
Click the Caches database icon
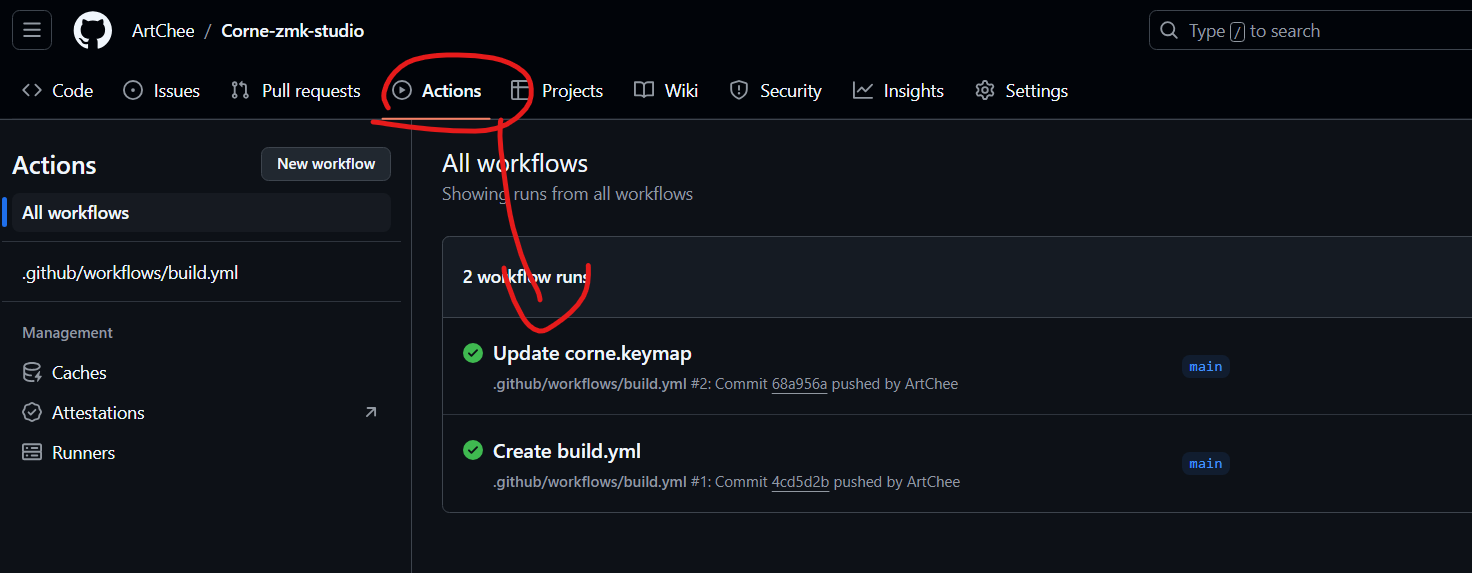tap(32, 373)
